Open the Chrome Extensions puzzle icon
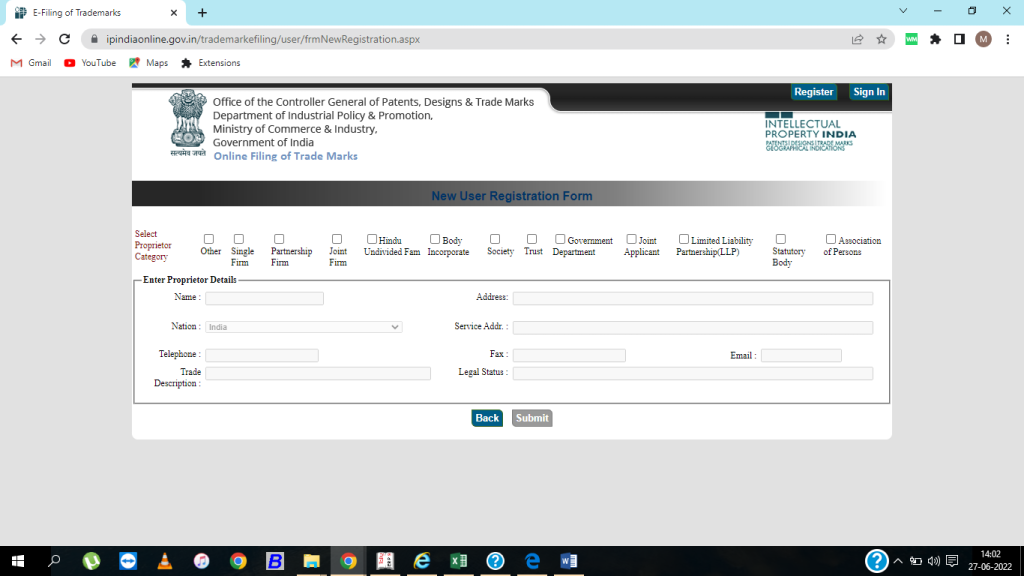The image size is (1024, 576). [x=935, y=39]
